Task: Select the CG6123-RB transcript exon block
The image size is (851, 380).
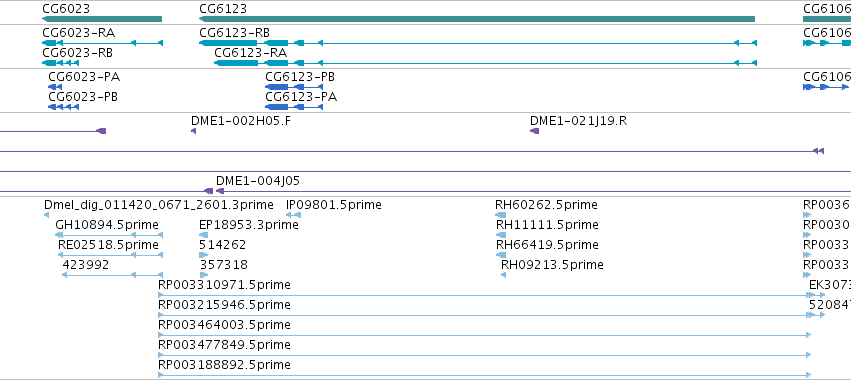Action: point(228,43)
